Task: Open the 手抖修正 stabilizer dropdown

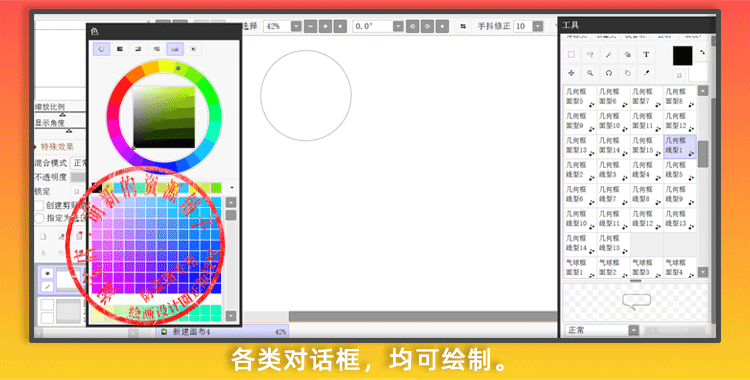Action: point(538,26)
